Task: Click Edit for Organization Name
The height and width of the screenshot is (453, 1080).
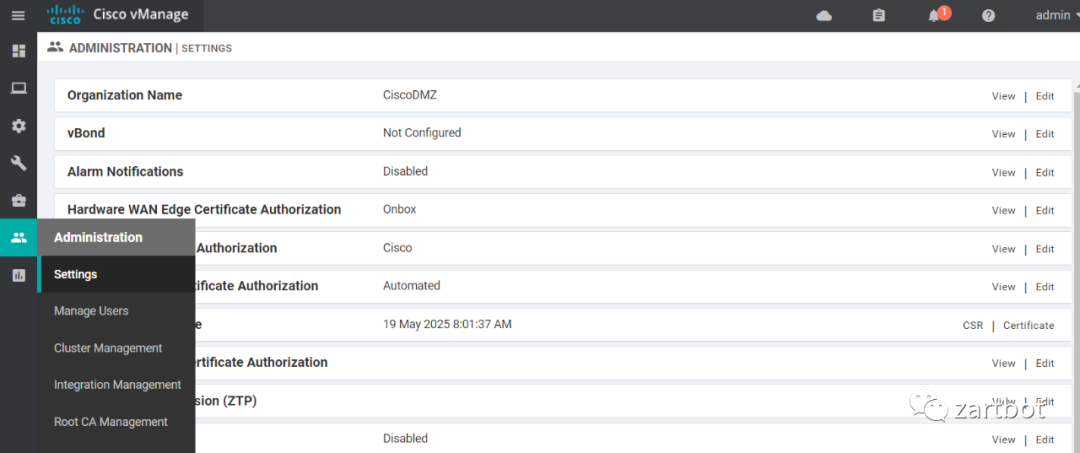Action: [1045, 96]
